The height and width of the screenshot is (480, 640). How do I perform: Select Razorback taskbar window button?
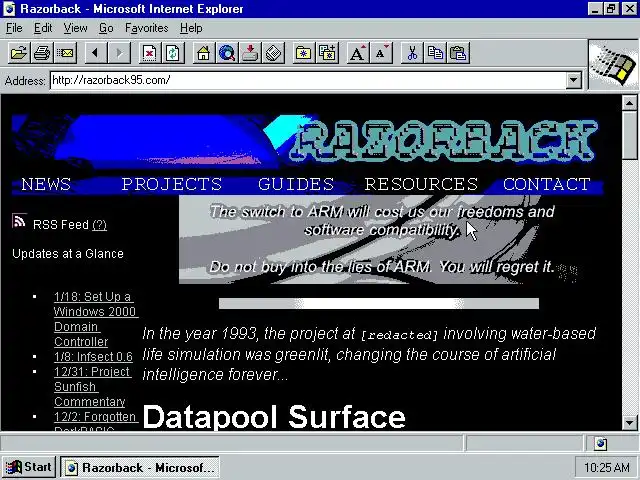pos(140,467)
